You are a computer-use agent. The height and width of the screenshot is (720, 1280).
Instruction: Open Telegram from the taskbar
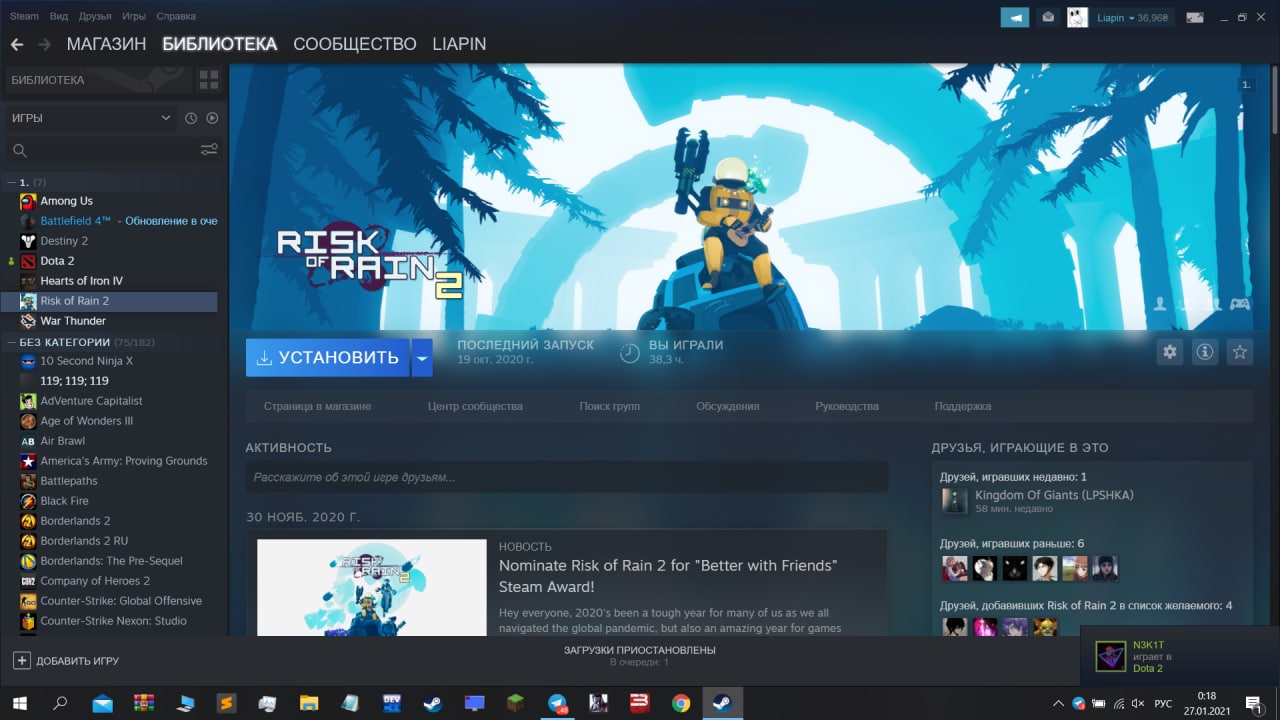pyautogui.click(x=557, y=703)
